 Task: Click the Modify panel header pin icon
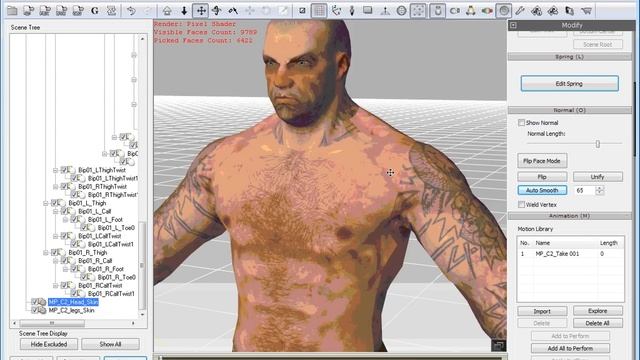513,25
